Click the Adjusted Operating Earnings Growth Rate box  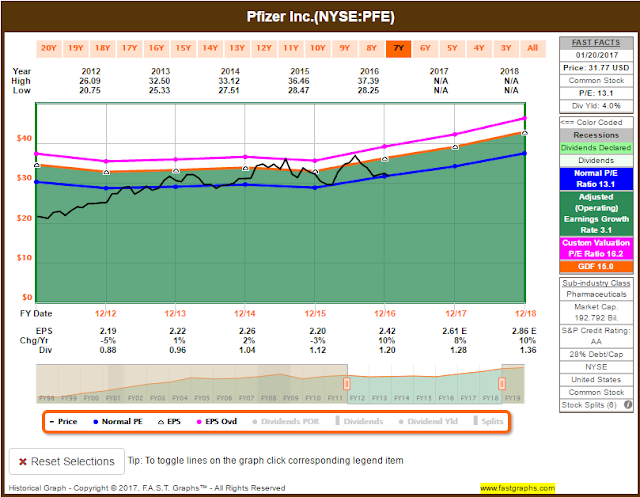596,213
